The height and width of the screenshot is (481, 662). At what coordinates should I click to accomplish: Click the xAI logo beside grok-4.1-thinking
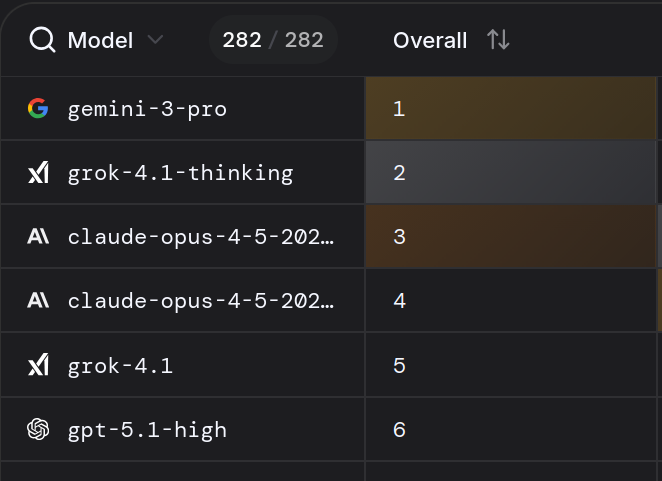pos(38,173)
